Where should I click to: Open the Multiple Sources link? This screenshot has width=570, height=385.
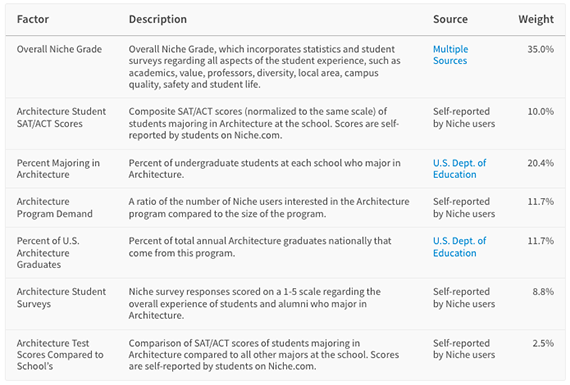click(x=450, y=55)
